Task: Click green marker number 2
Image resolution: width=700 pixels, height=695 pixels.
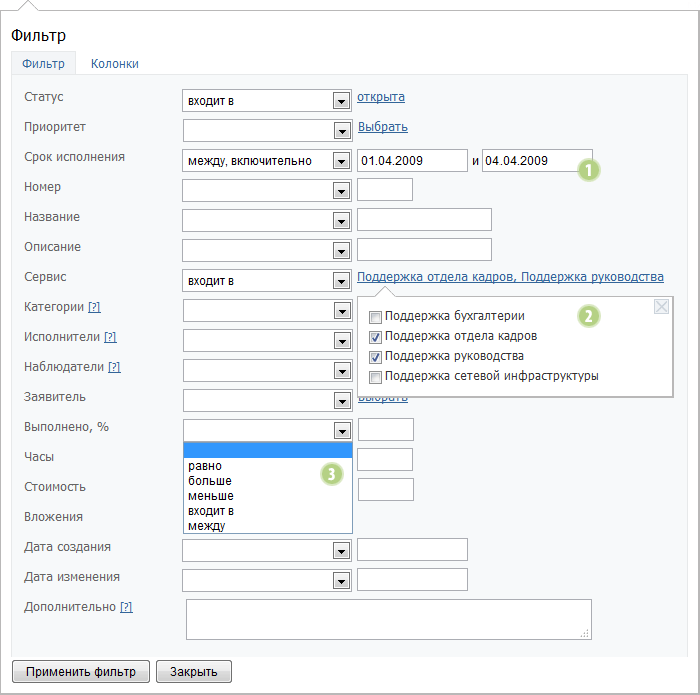Action: (x=589, y=317)
